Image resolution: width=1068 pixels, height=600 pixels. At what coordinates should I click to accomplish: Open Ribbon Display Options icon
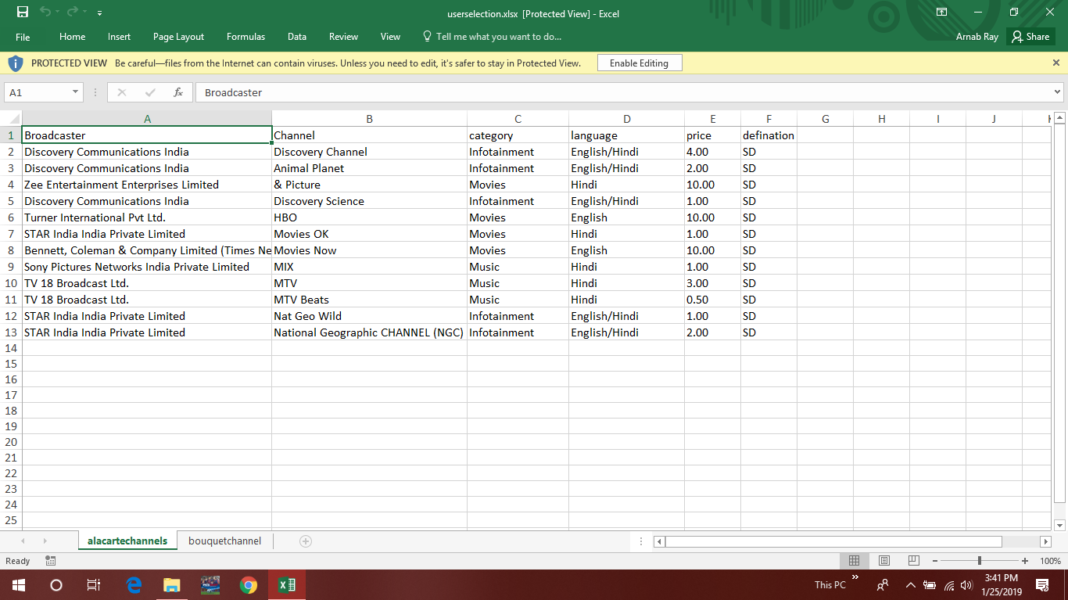click(941, 12)
